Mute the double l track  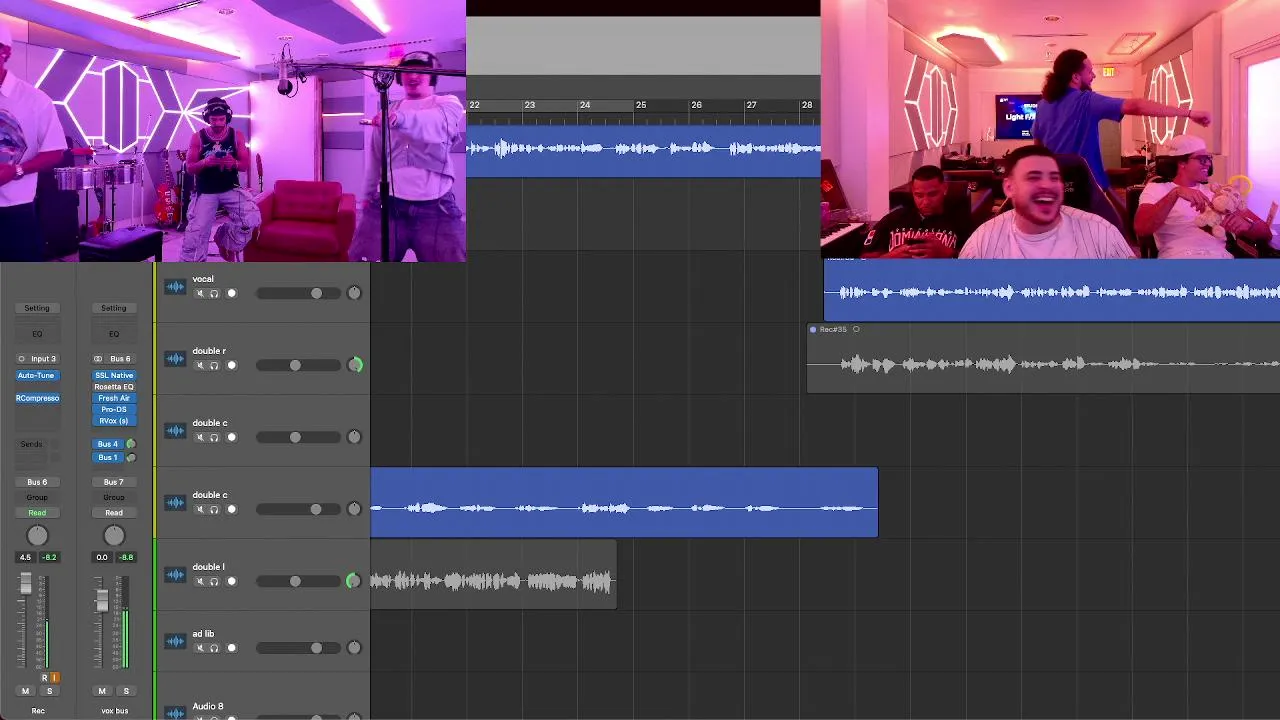pos(199,581)
